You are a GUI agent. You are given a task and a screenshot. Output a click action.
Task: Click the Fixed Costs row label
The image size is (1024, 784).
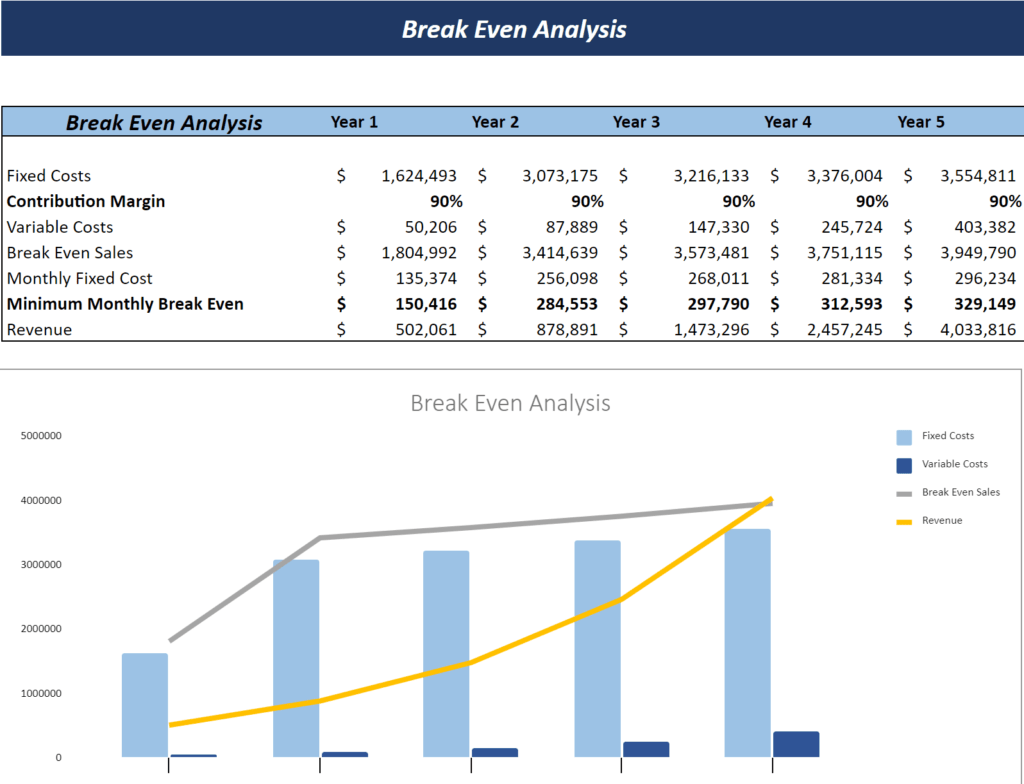click(x=48, y=175)
